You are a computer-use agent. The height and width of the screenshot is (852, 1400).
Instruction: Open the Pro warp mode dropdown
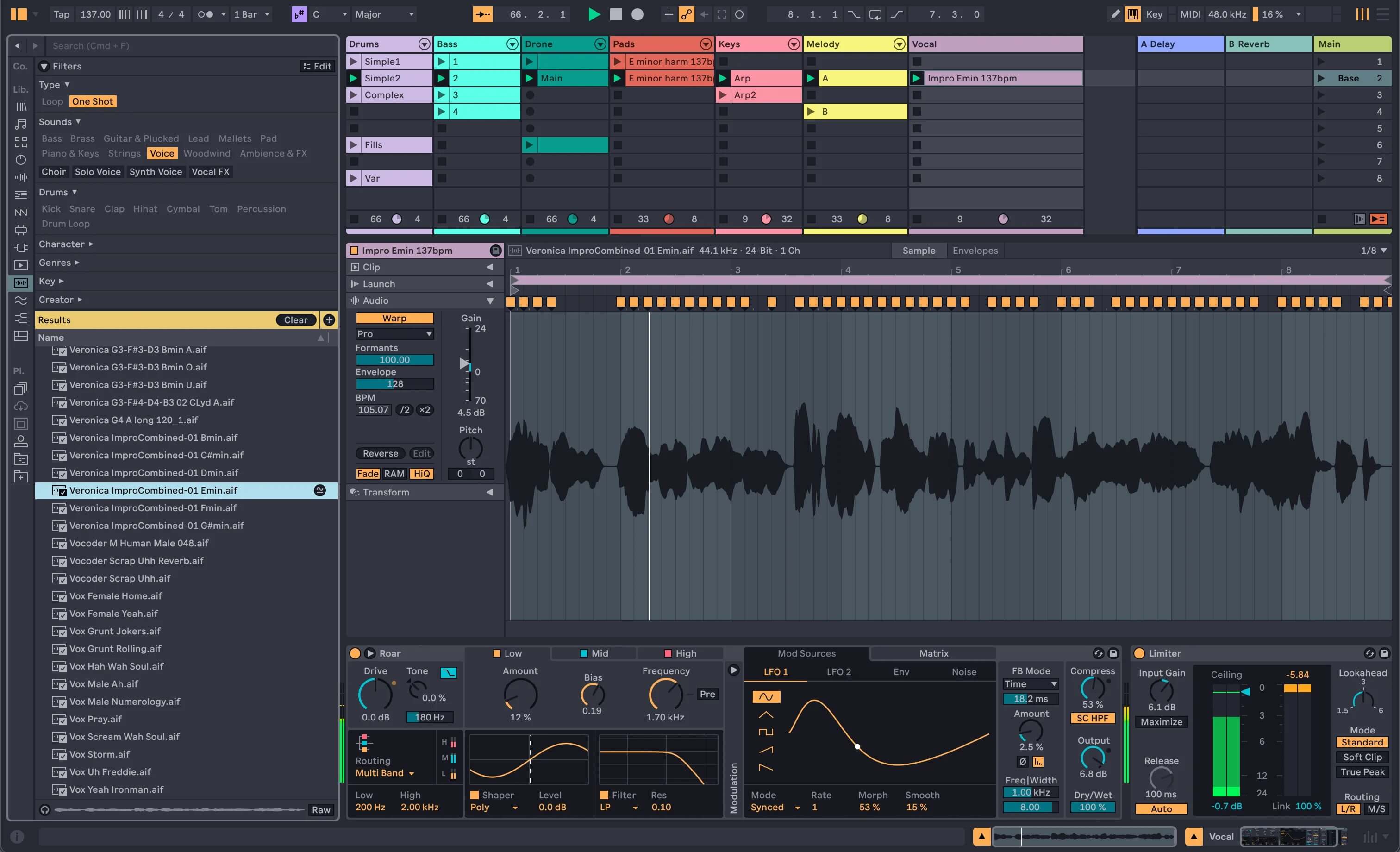click(394, 334)
